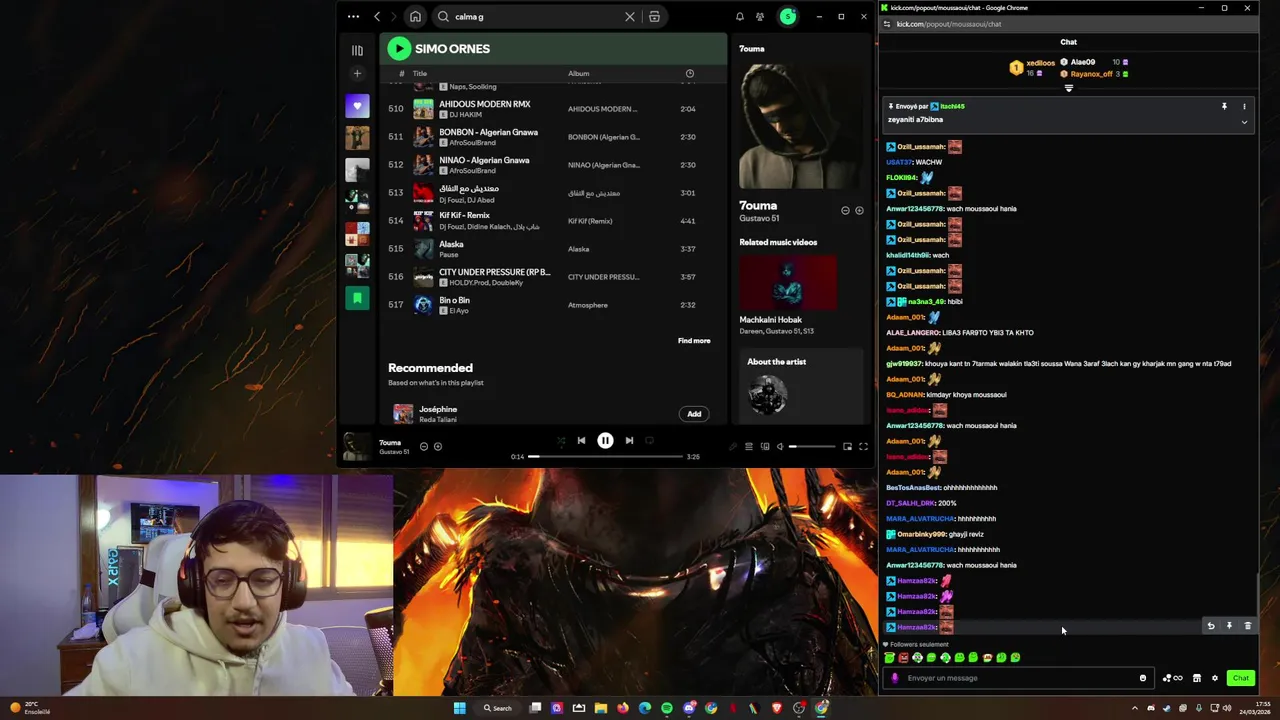Delete the hovered Hamzaa82k message

coord(1247,626)
